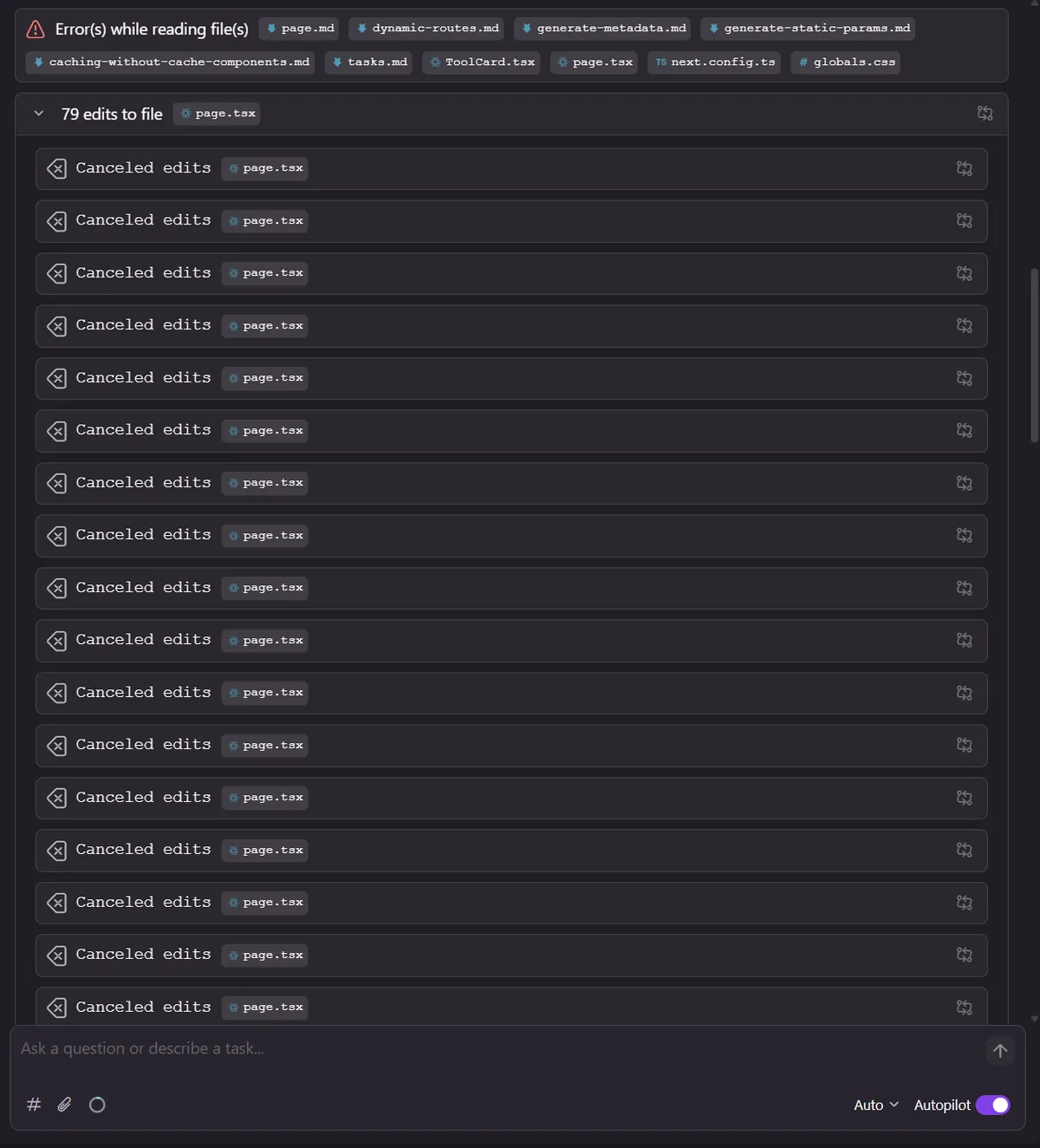Click the X icon on a middle Canceled edits row
The height and width of the screenshot is (1148, 1040).
pos(56,588)
